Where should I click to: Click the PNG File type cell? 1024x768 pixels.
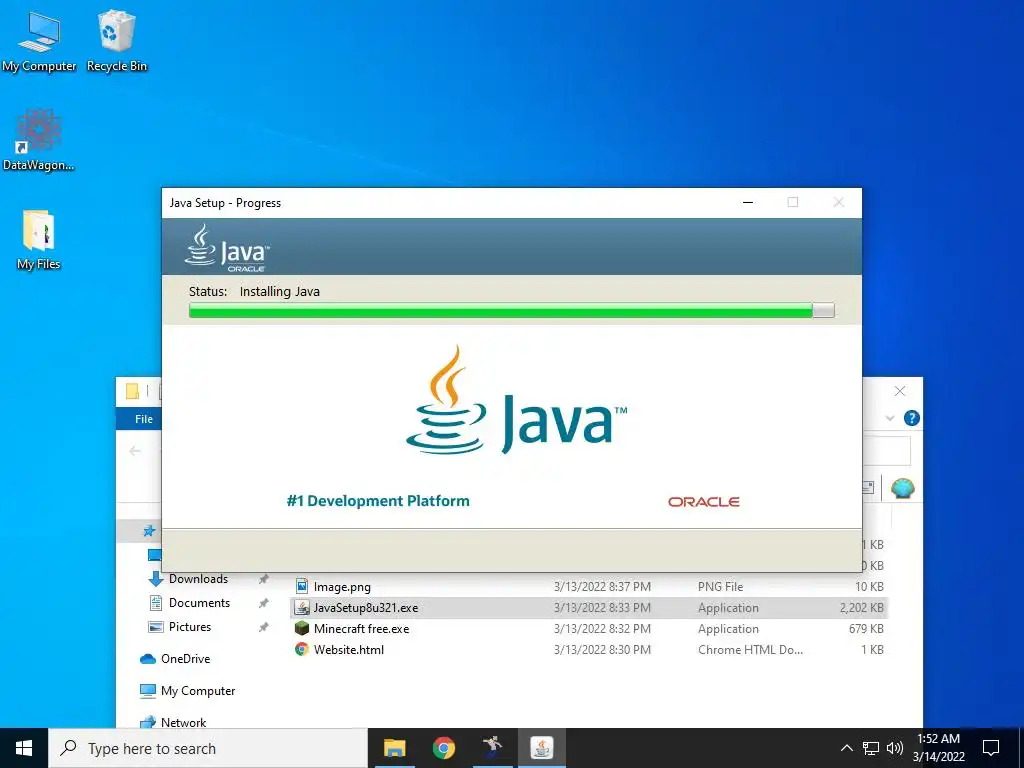(720, 586)
